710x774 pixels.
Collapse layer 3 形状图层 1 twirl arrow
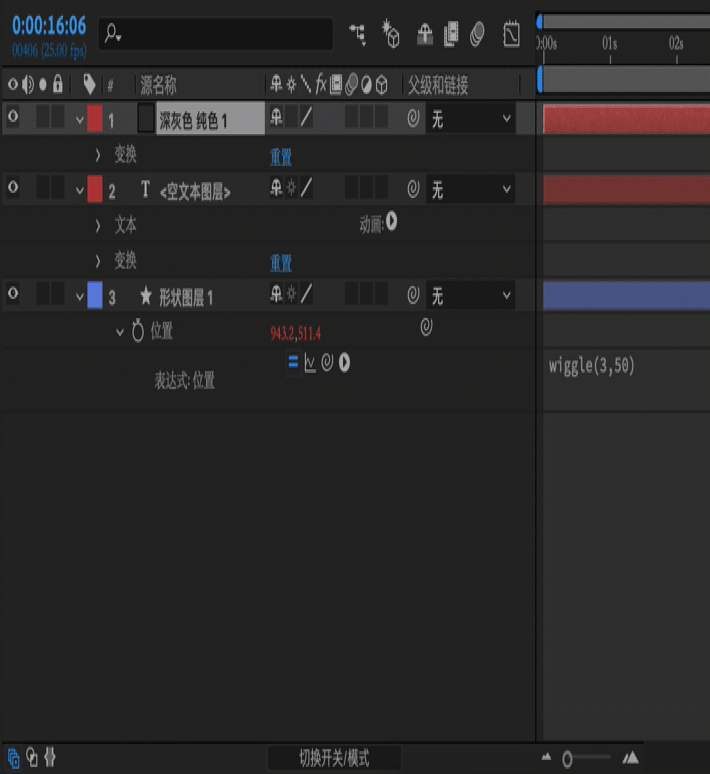[x=79, y=297]
